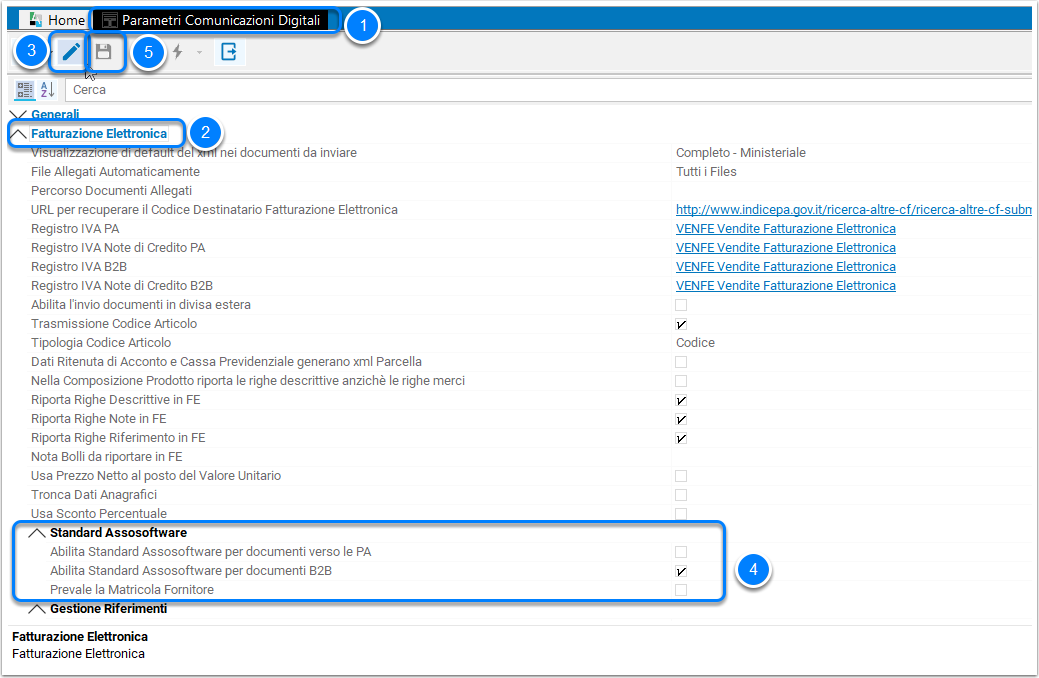Enable Usa Prezzo Netto al posto del Valore Unitario

[x=681, y=476]
